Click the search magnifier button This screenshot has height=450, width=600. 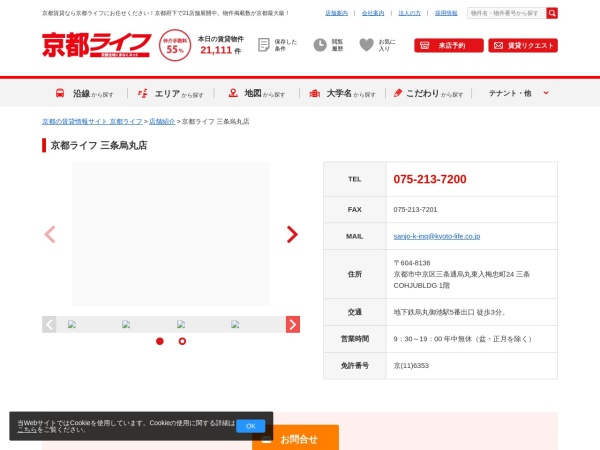tap(552, 13)
